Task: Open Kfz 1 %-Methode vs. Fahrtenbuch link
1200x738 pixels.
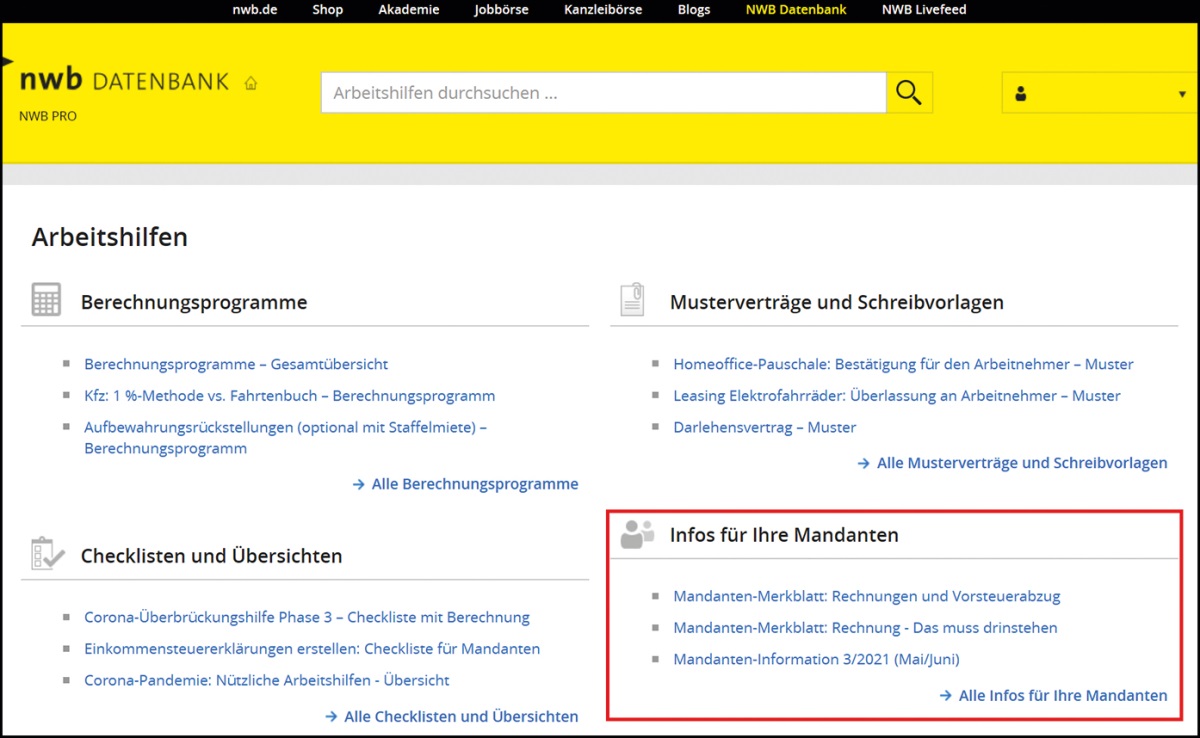Action: [289, 396]
